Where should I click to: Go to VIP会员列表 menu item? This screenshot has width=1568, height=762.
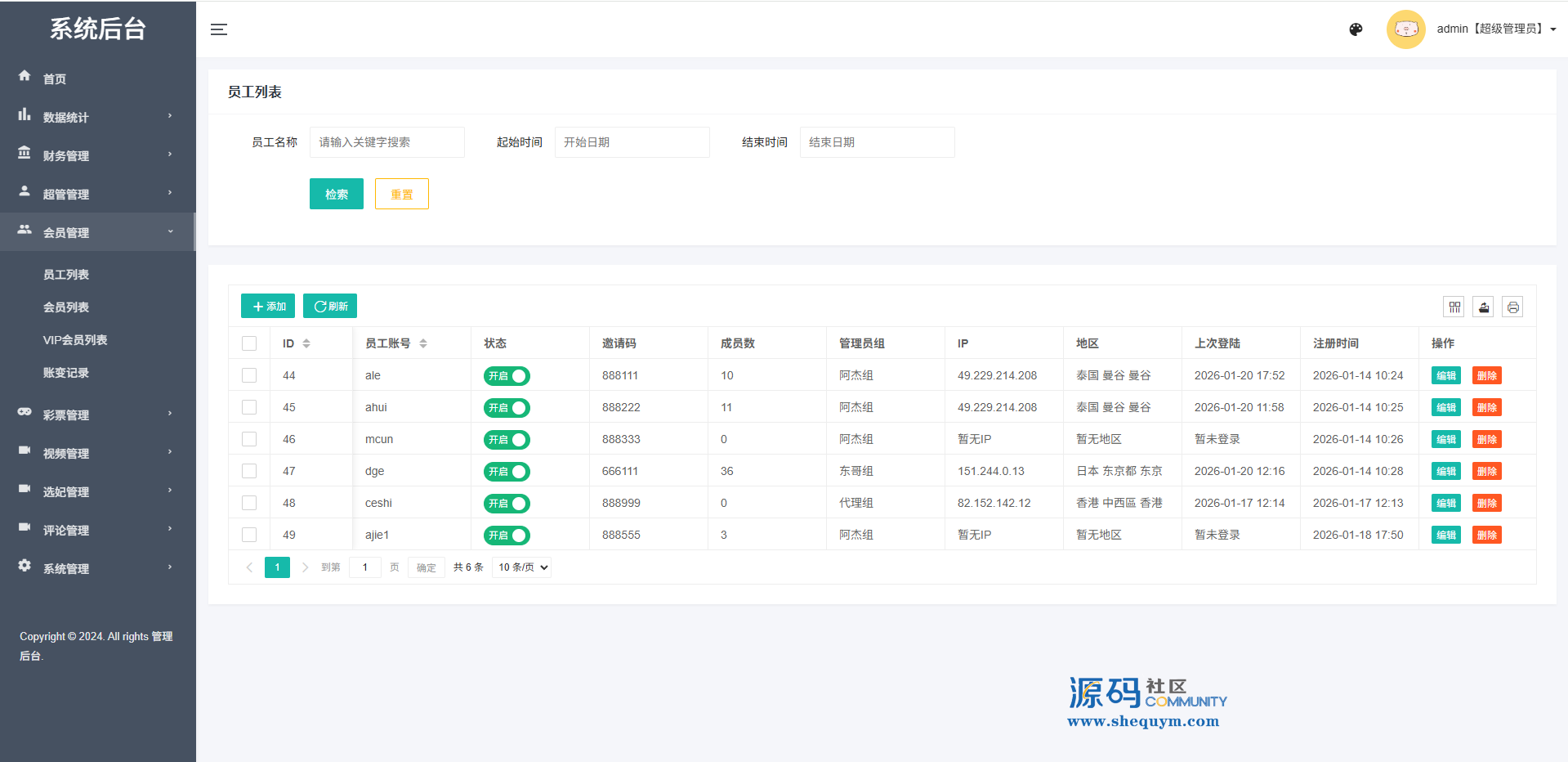click(75, 340)
